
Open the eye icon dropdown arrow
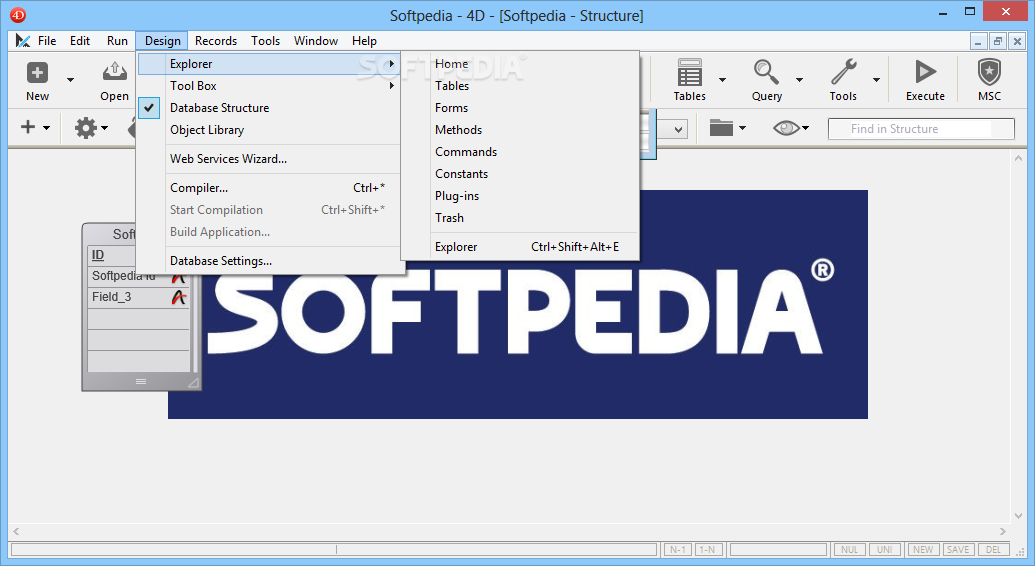pyautogui.click(x=805, y=127)
